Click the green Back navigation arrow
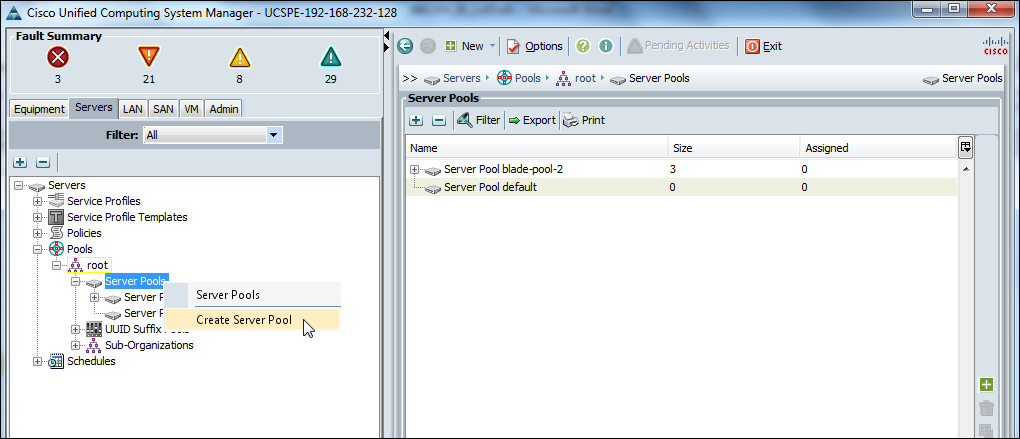 [x=406, y=46]
